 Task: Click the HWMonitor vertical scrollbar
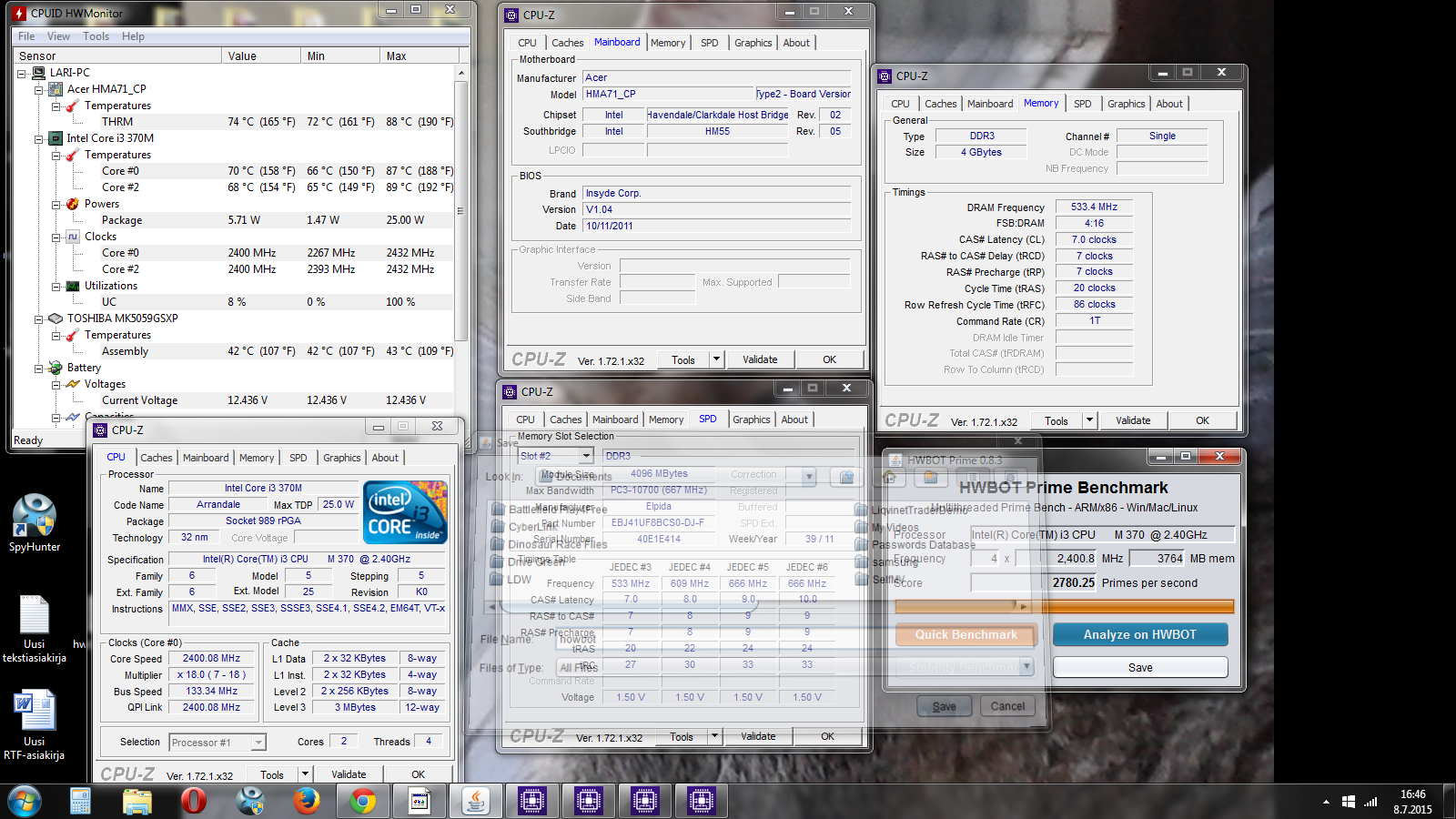point(461,211)
